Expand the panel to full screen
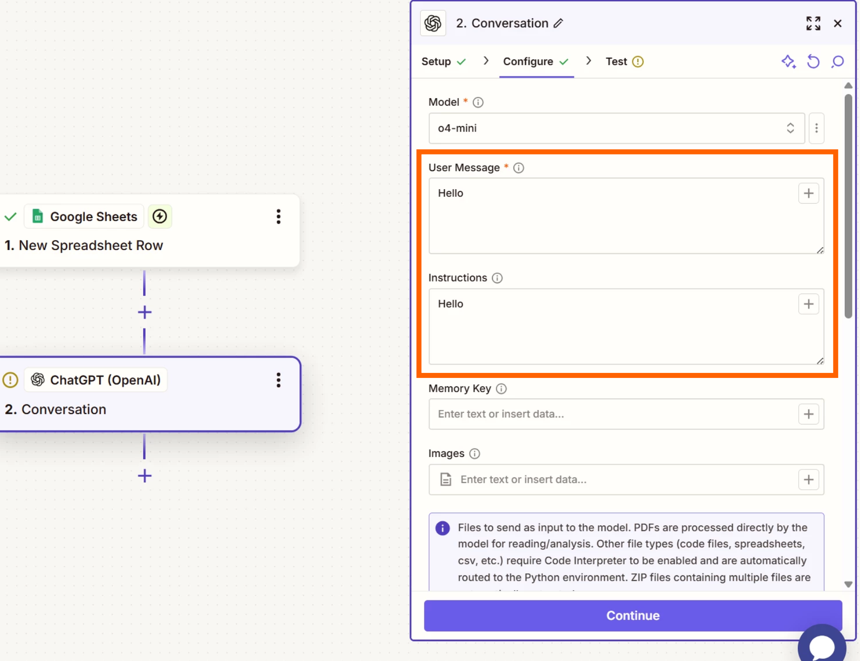860x661 pixels. point(813,23)
